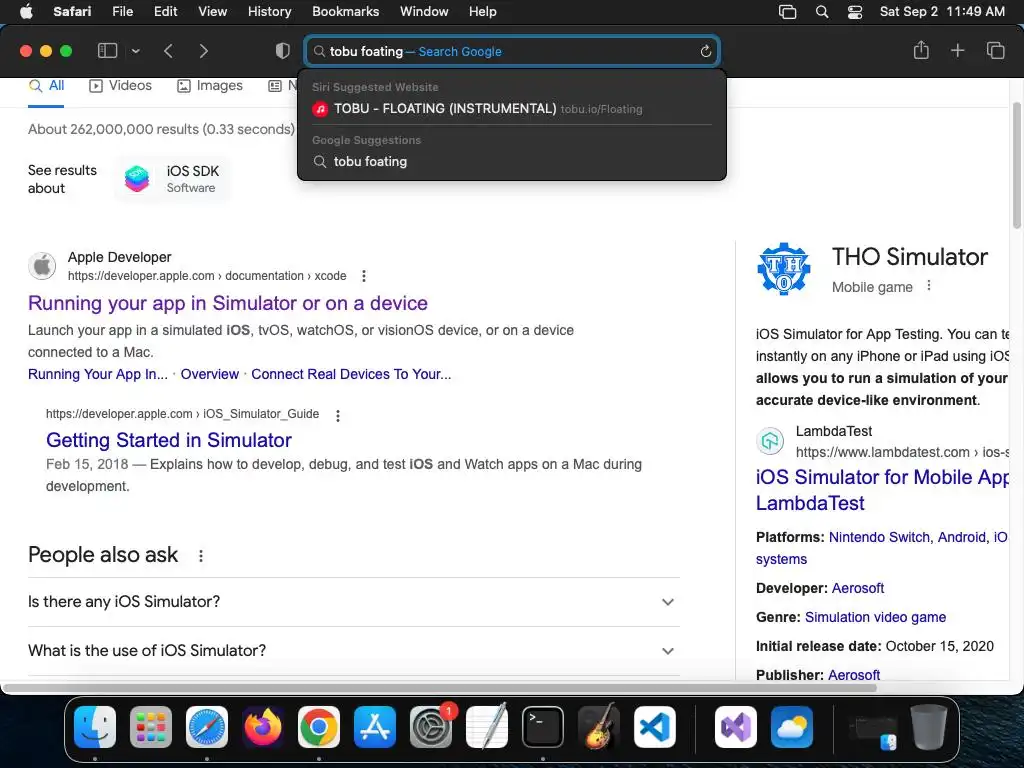Open App Store from the Dock
Viewport: 1024px width, 768px height.
375,727
